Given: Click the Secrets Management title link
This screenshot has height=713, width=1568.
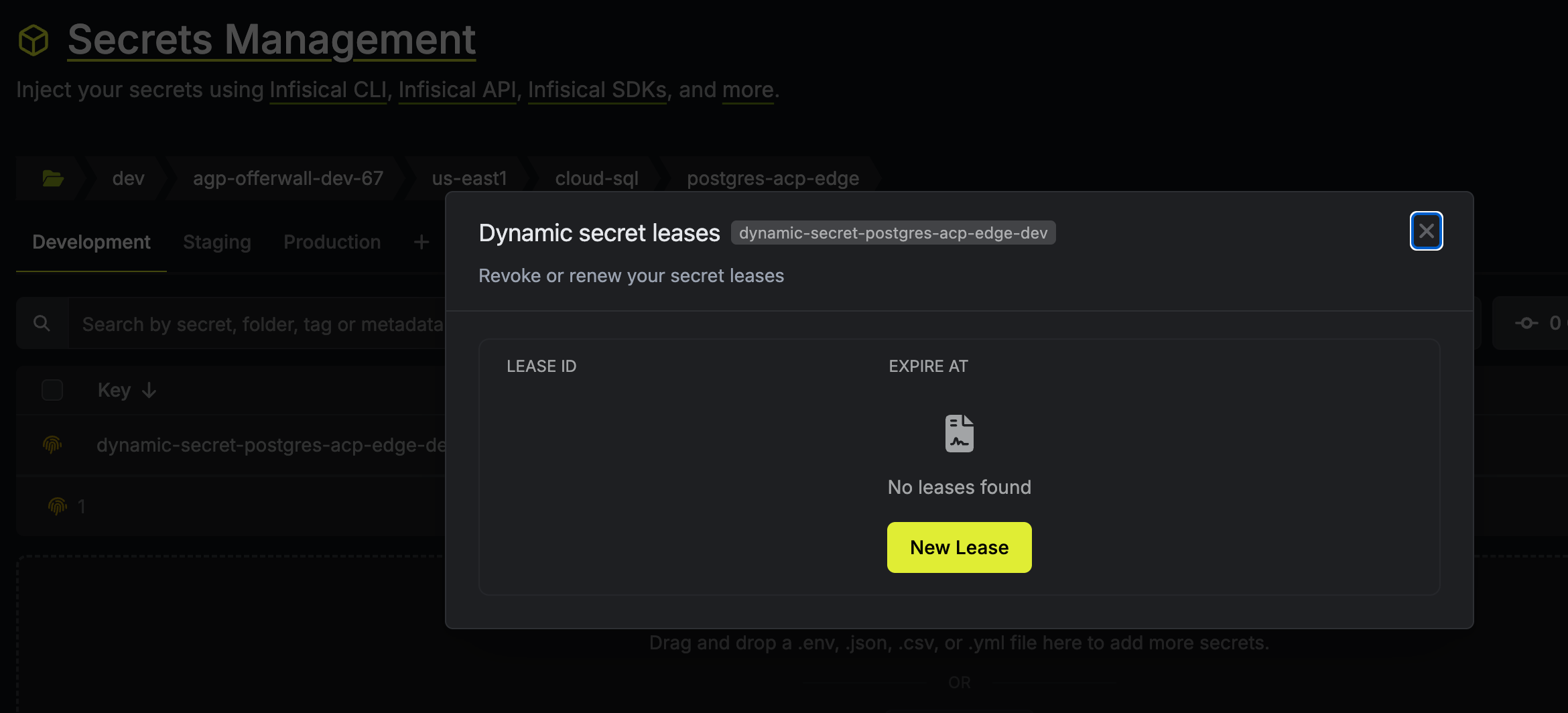Looking at the screenshot, I should 271,40.
